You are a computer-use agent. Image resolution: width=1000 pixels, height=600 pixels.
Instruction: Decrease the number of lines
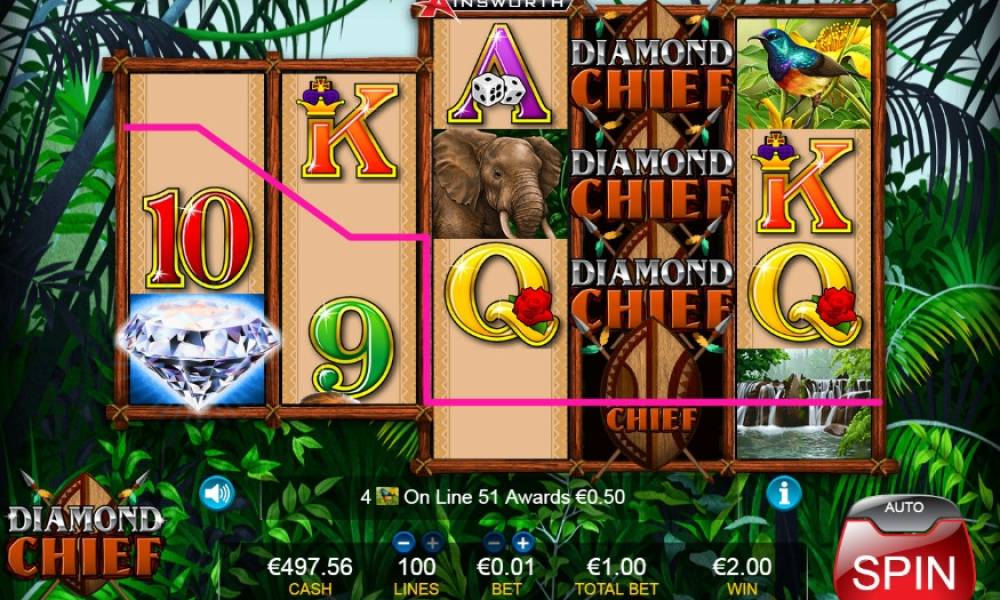[404, 543]
